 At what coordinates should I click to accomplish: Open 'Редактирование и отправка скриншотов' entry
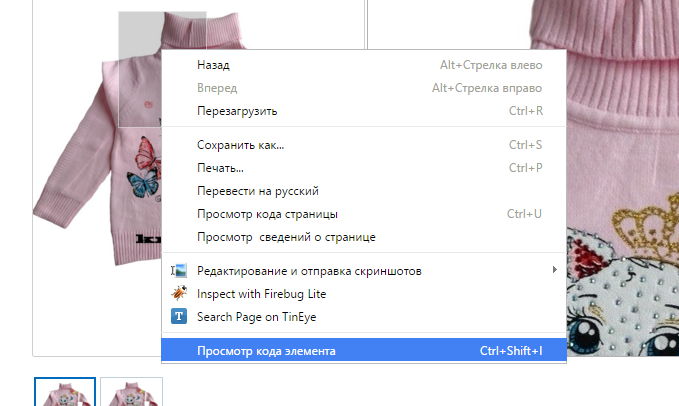click(x=309, y=271)
